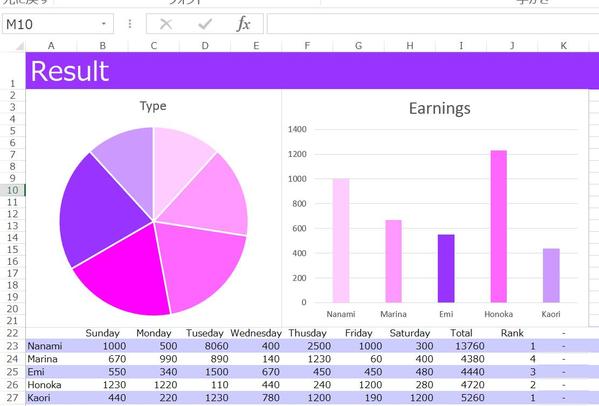
Task: Select the Kaori name cell in table
Action: click(51, 398)
